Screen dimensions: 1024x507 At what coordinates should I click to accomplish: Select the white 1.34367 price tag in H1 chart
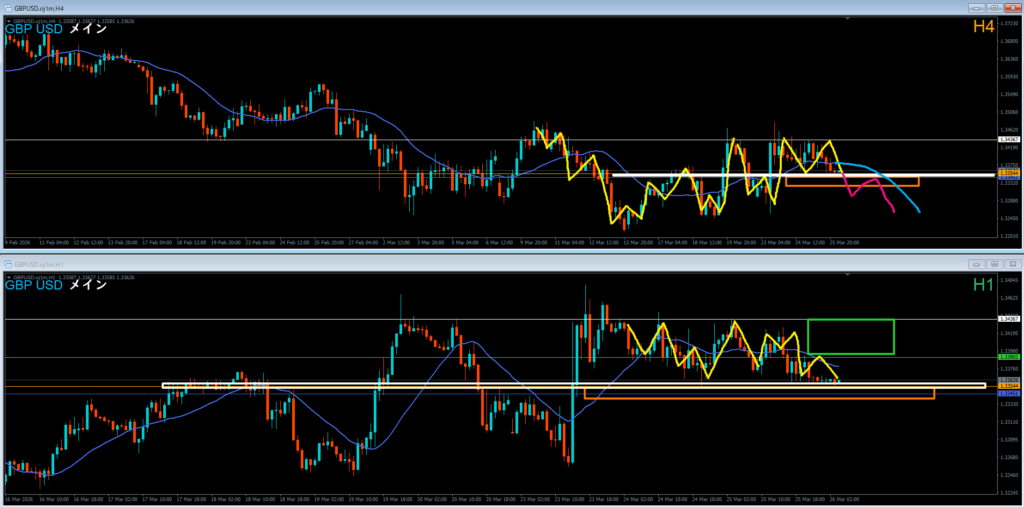[x=1010, y=319]
